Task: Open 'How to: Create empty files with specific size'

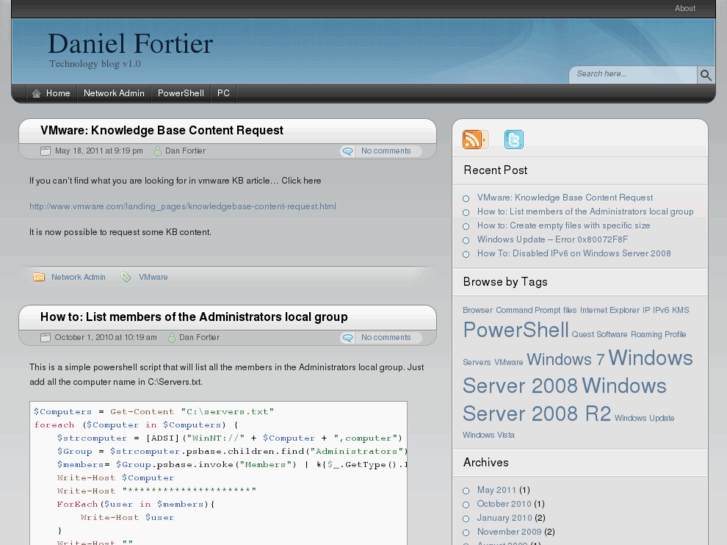Action: point(563,225)
